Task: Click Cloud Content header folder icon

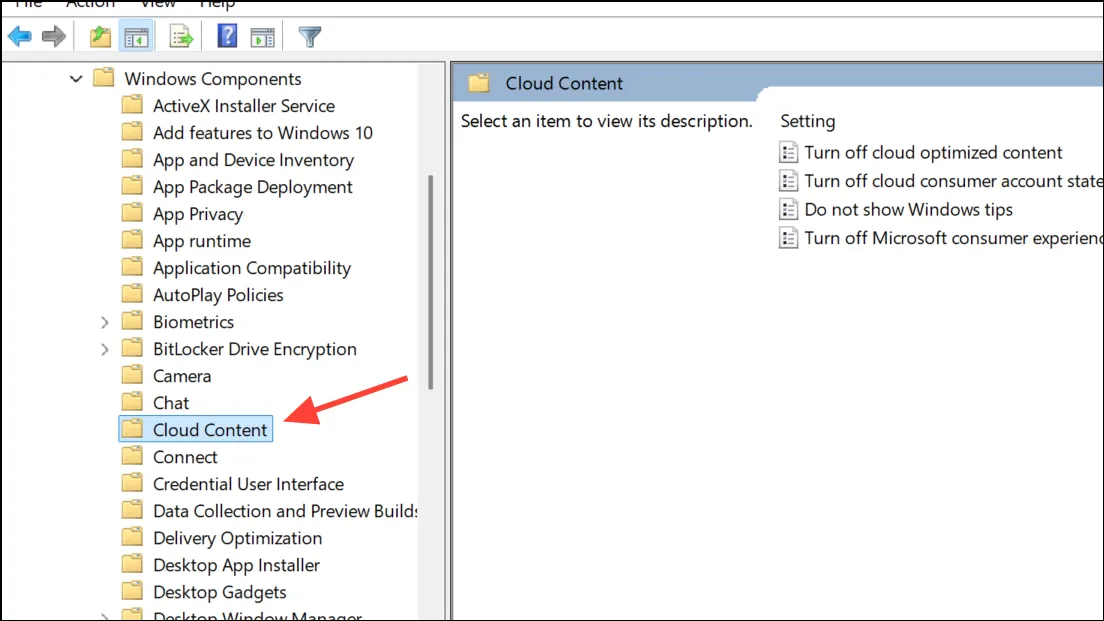Action: [x=479, y=83]
